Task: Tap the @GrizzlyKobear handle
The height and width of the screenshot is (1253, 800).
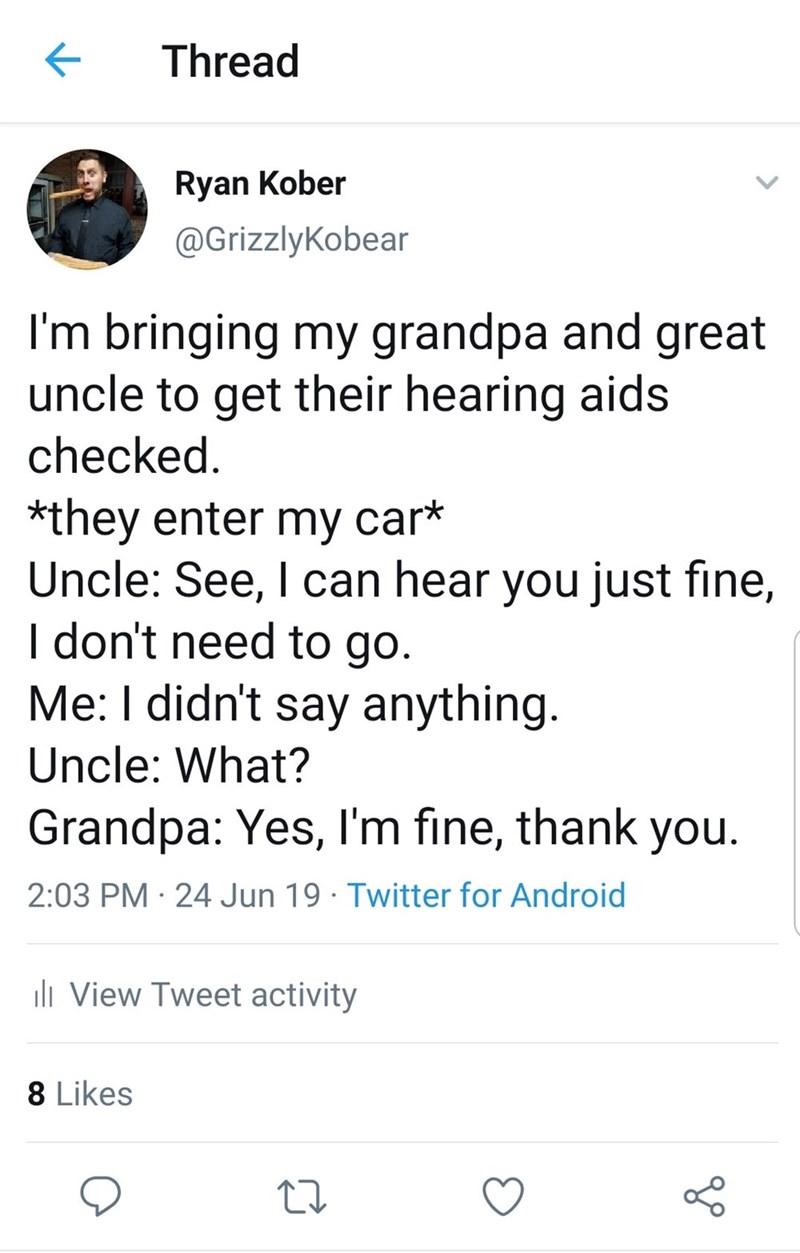Action: pyautogui.click(x=291, y=240)
